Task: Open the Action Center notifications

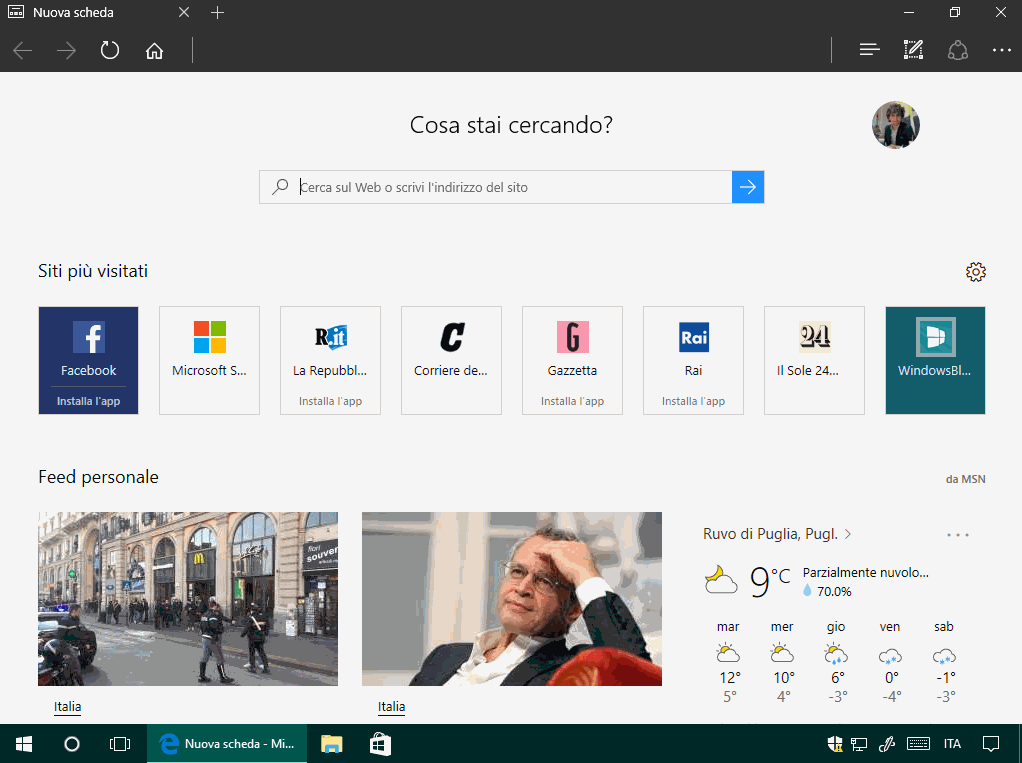Action: tap(991, 743)
